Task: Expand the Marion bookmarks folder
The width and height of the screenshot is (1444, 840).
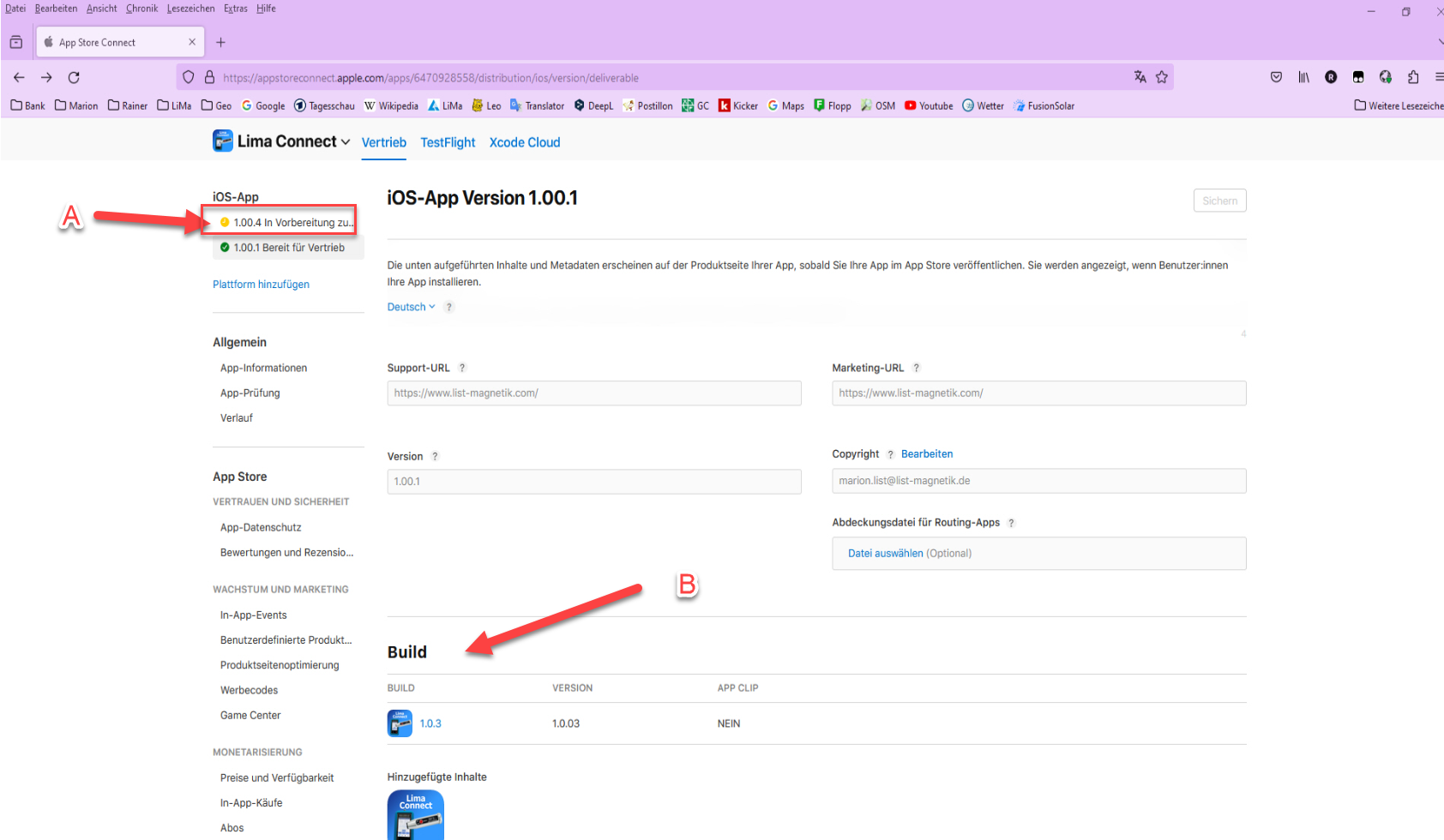Action: [76, 105]
